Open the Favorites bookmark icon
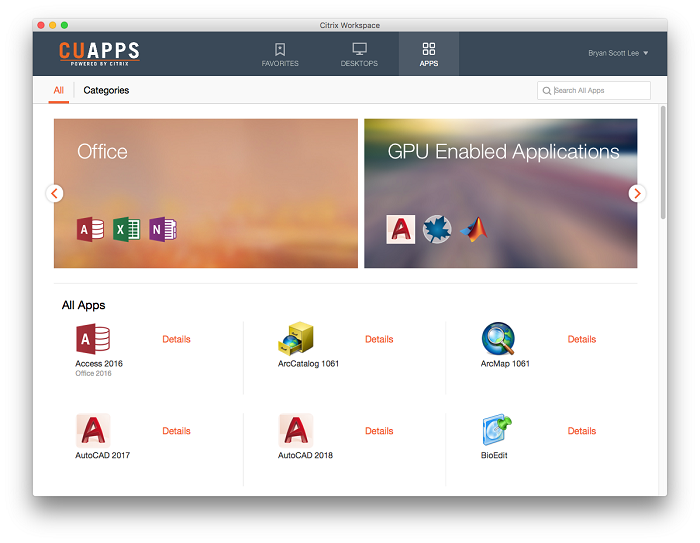 pos(280,49)
